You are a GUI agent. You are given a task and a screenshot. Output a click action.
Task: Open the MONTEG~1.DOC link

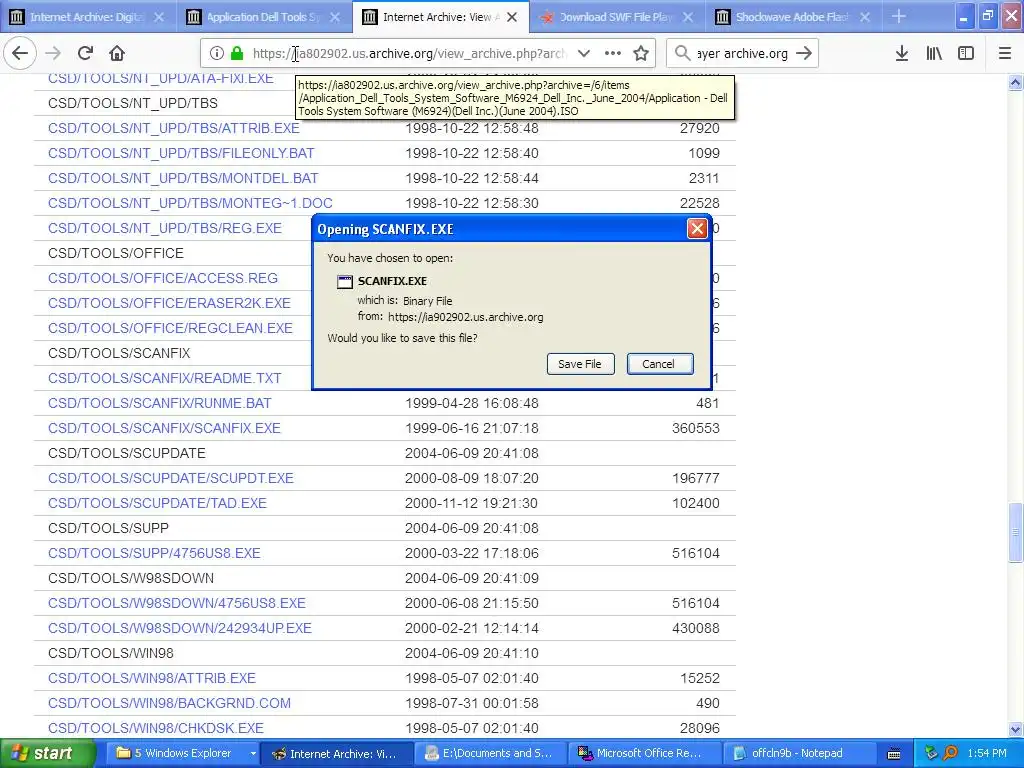pos(190,203)
